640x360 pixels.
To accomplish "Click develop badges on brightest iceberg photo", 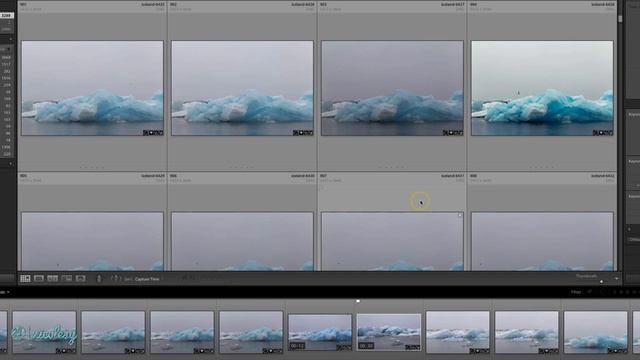I will point(603,133).
